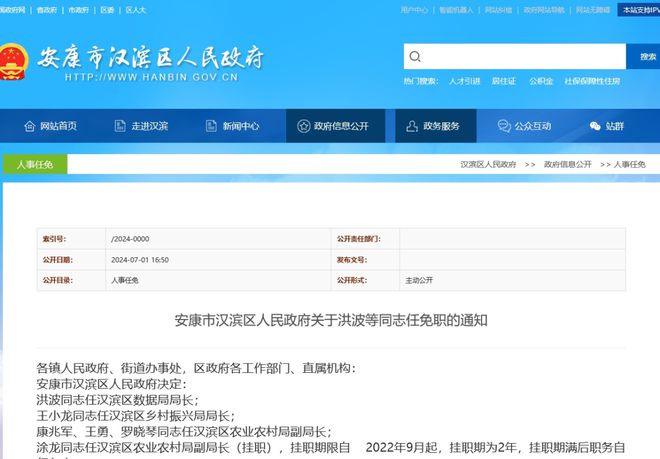The image size is (660, 459).
Task: Click the green 人事任免 section tab
Action: pyautogui.click(x=35, y=164)
